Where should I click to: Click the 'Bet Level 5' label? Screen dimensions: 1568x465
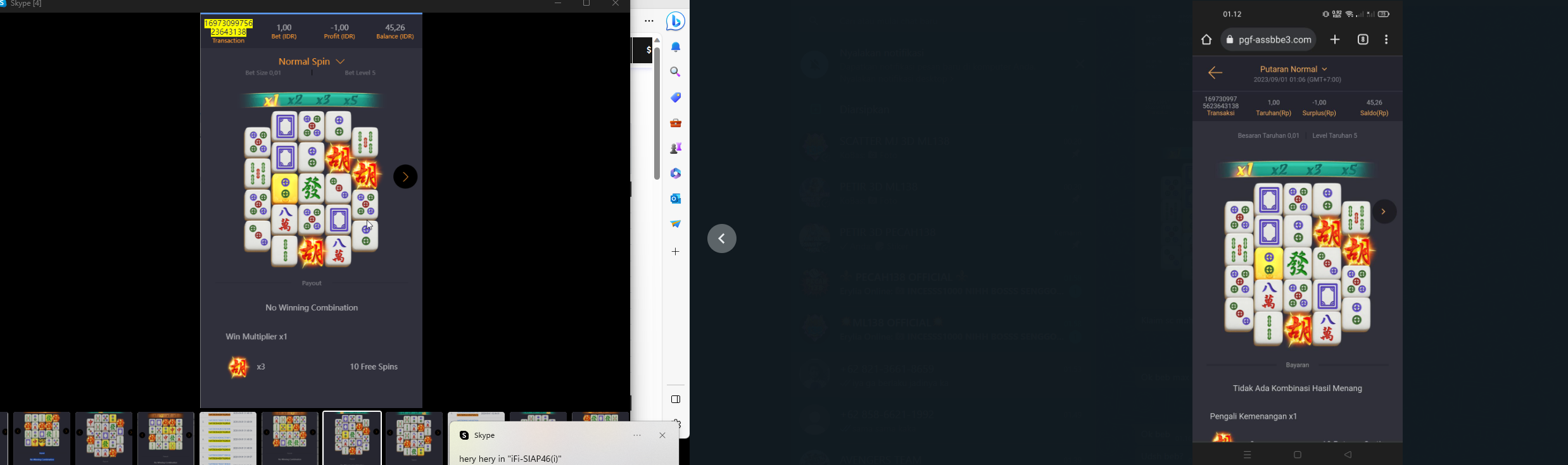coord(360,73)
